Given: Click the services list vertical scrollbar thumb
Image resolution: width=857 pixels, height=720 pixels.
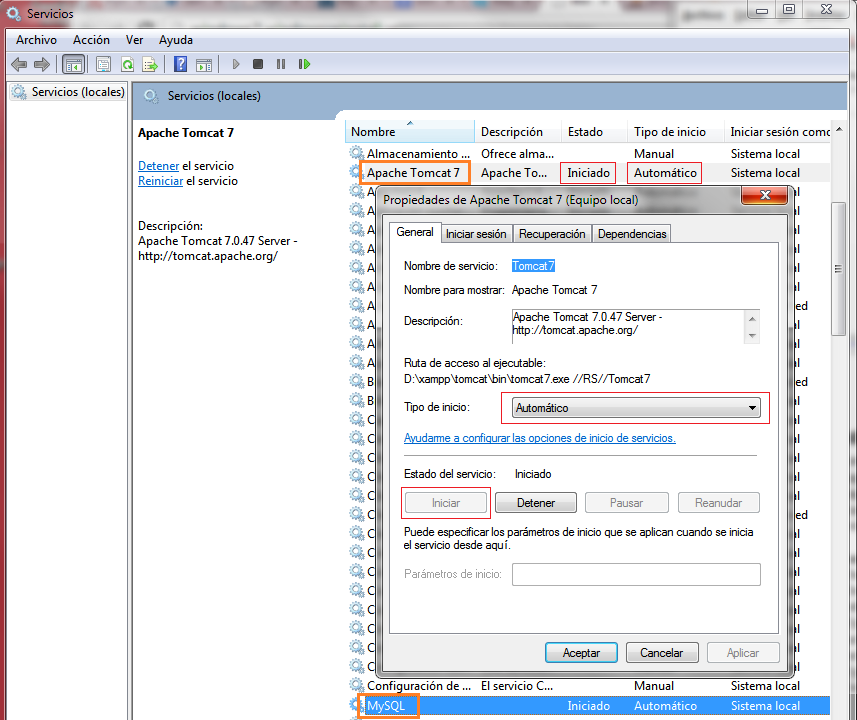Looking at the screenshot, I should (838, 268).
